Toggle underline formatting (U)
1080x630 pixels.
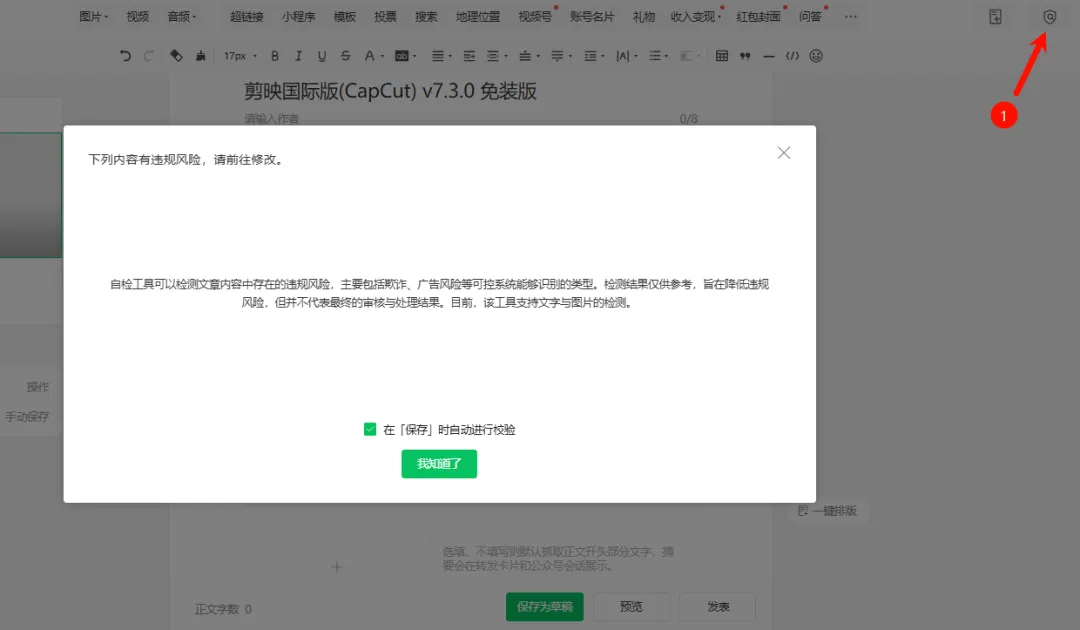coord(322,56)
